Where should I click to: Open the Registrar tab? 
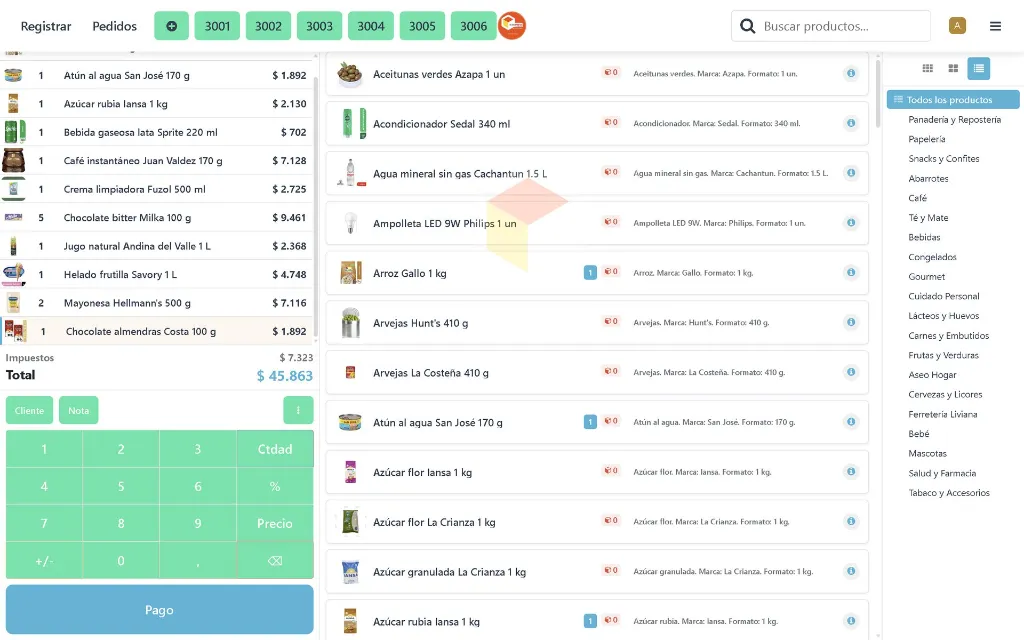46,26
